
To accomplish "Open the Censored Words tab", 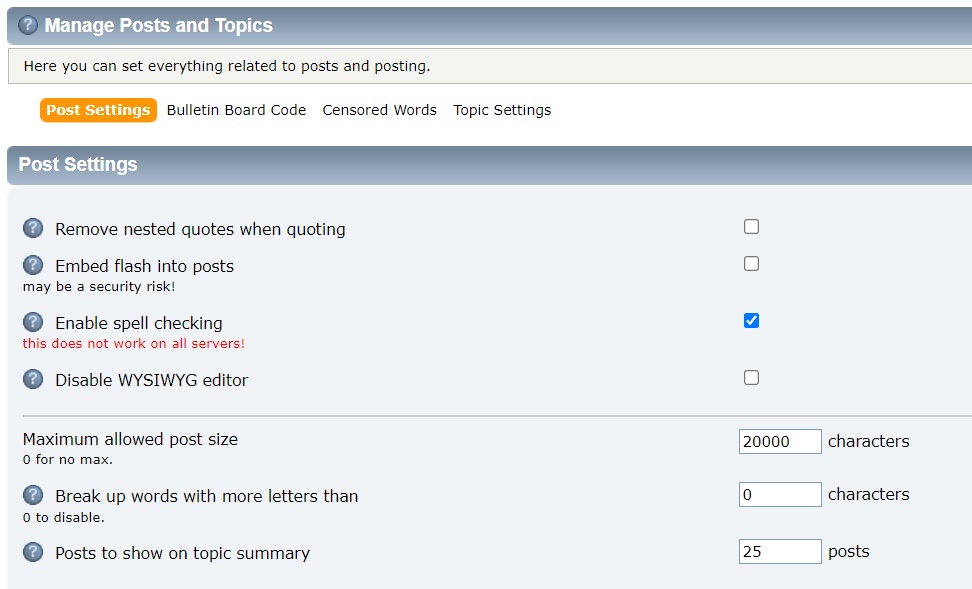I will click(x=379, y=110).
